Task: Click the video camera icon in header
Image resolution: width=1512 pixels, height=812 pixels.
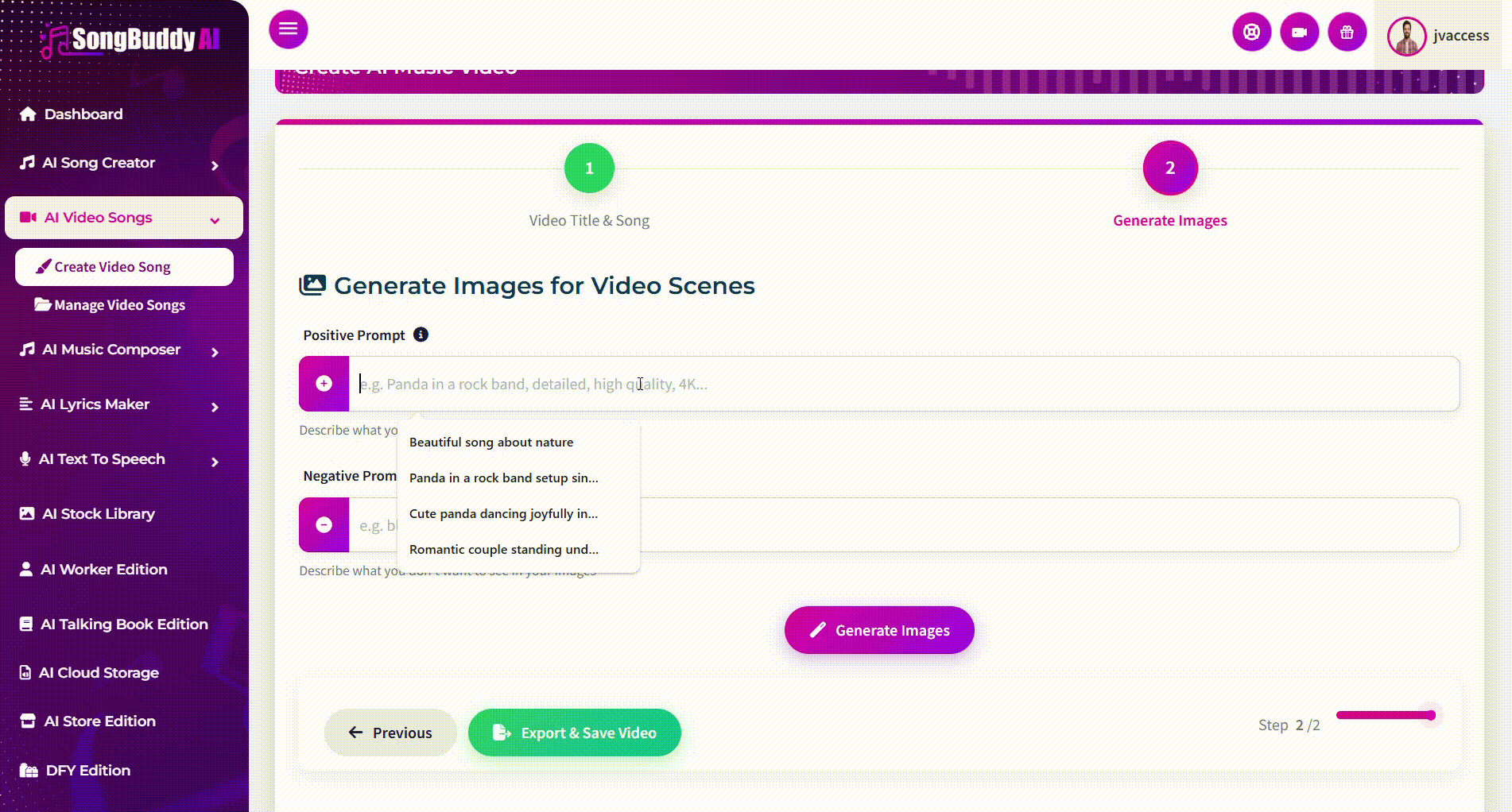Action: tap(1299, 33)
